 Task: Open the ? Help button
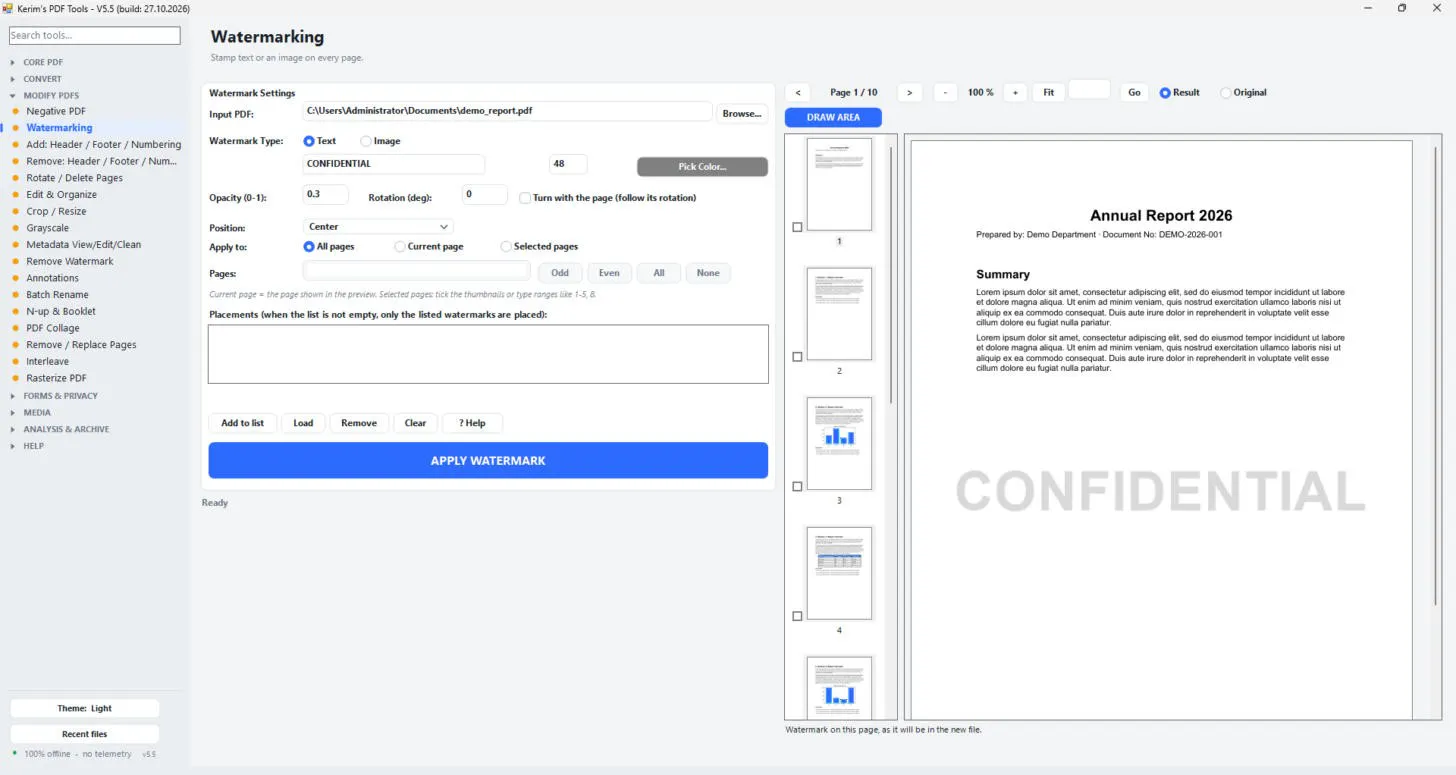(472, 423)
